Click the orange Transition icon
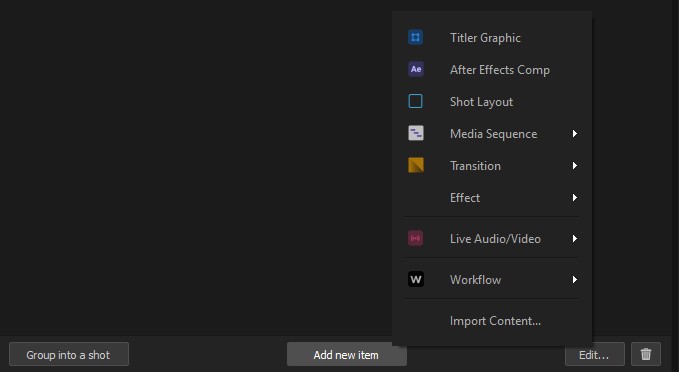The image size is (679, 372). tap(415, 165)
